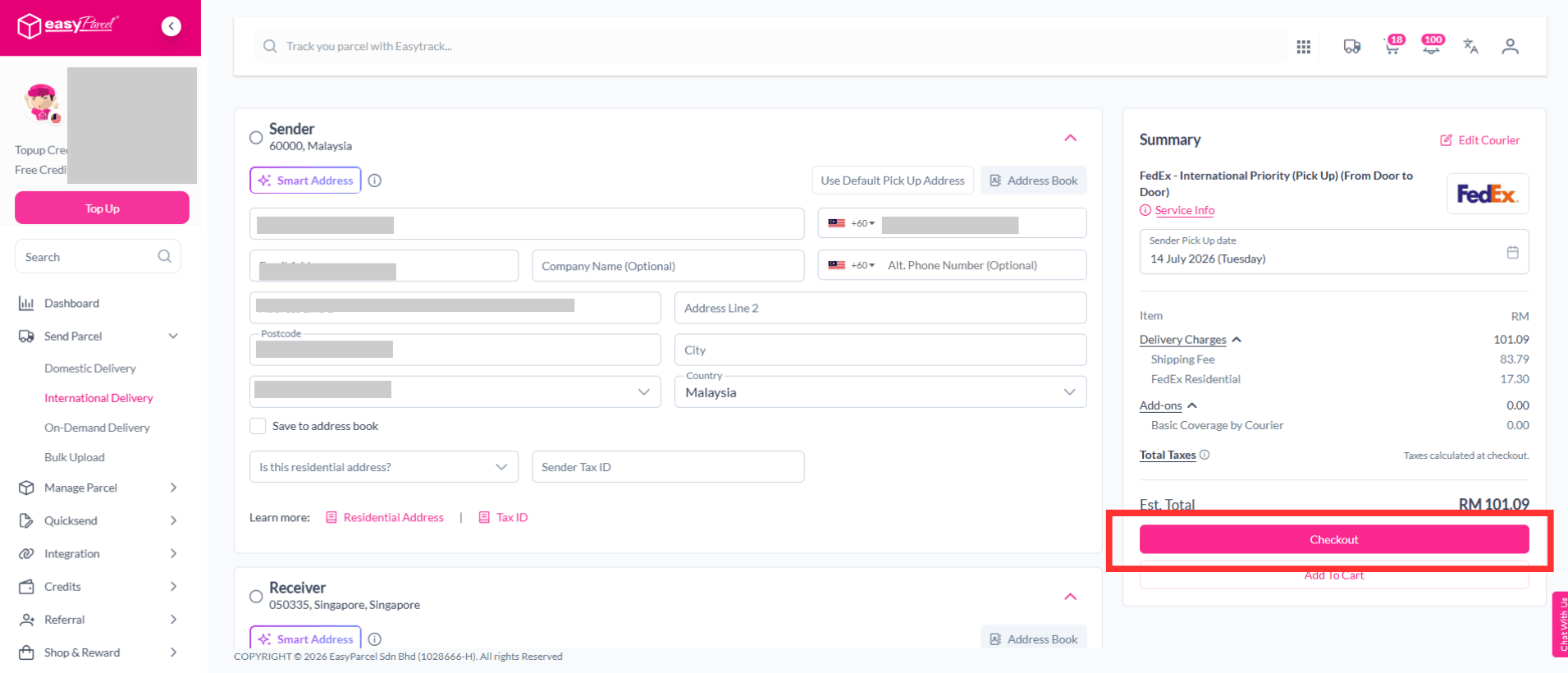Viewport: 1568px width, 673px height.
Task: Click the Sender Tax ID field
Action: click(668, 467)
